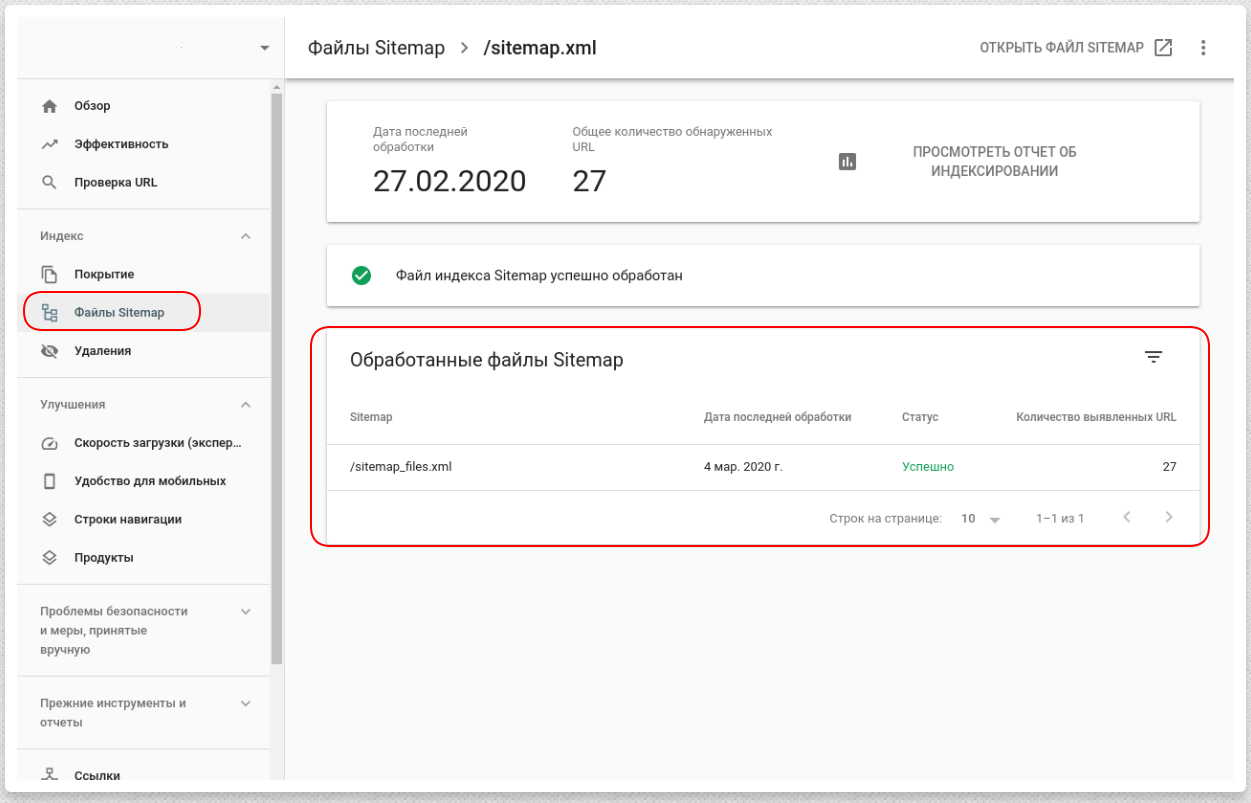Screen dimensions: 1251x803
Task: Expand the Проблемы безопасности section
Action: 246,611
